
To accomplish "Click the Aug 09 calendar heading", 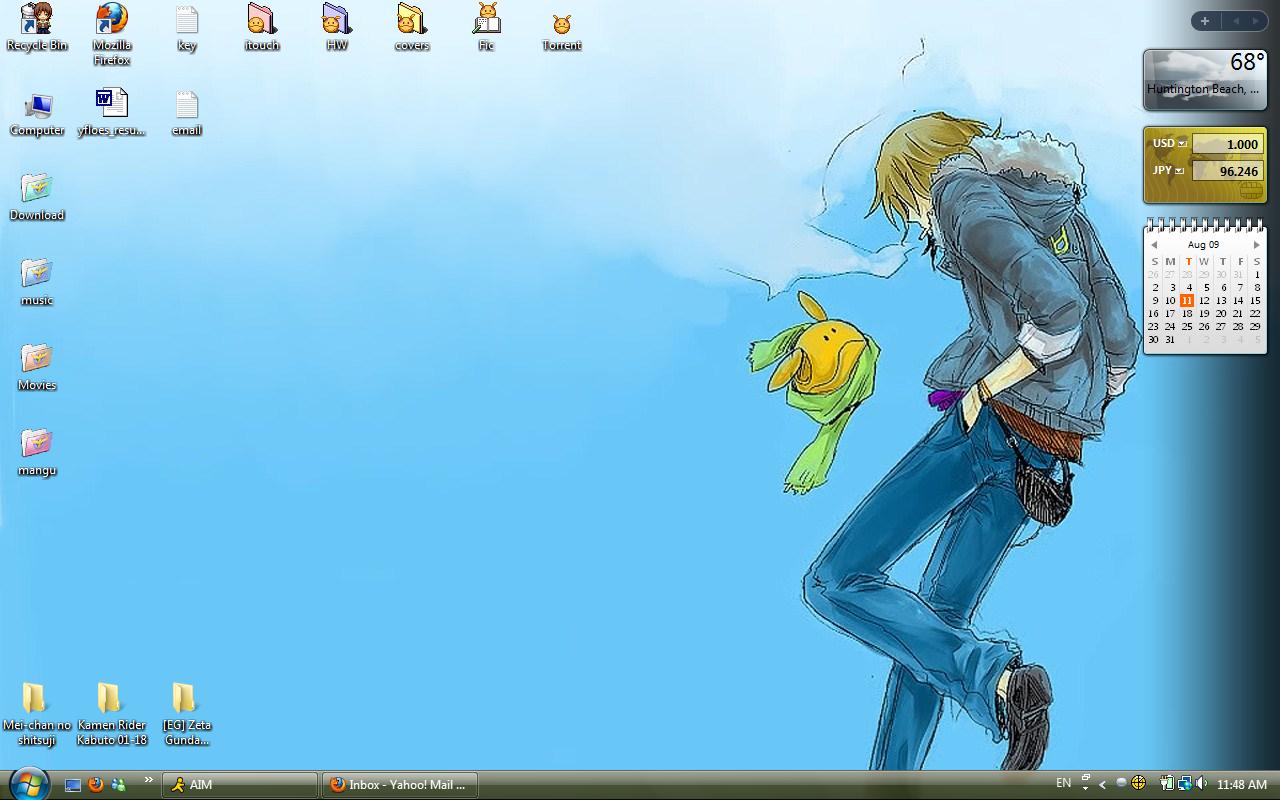I will coord(1203,244).
